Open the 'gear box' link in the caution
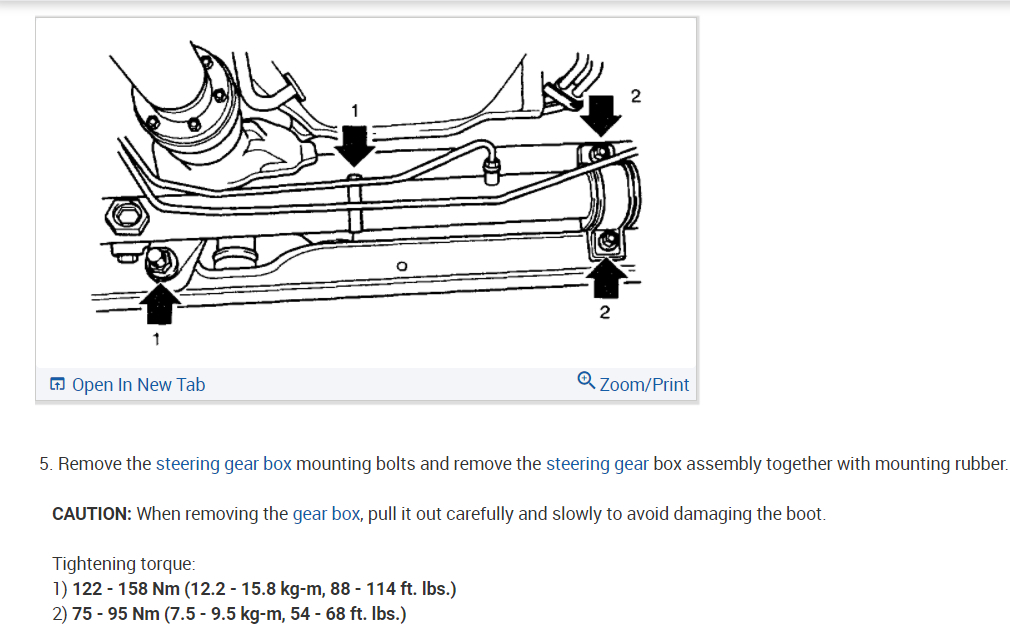1010x639 pixels. click(x=326, y=514)
